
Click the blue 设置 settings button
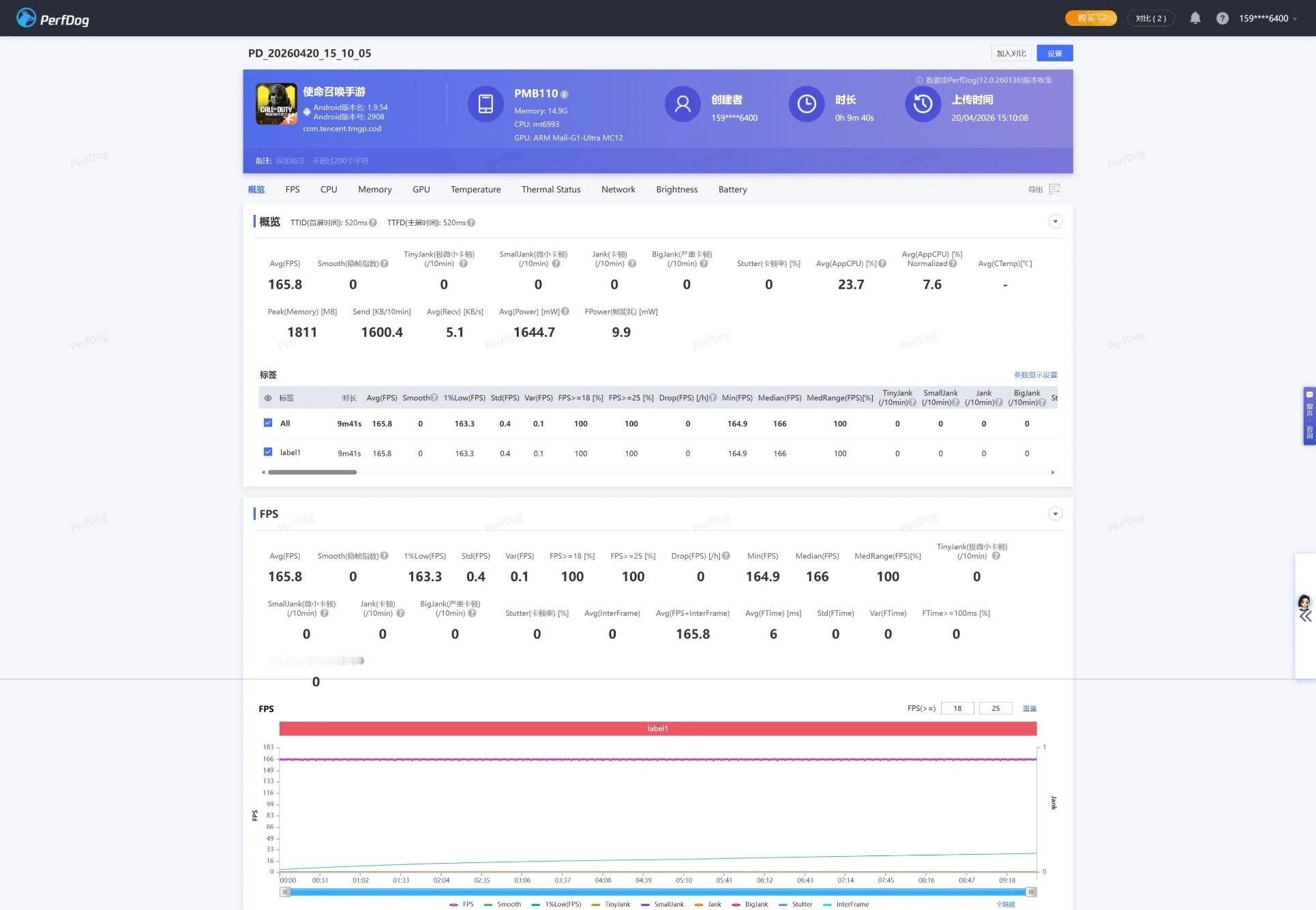point(1054,53)
